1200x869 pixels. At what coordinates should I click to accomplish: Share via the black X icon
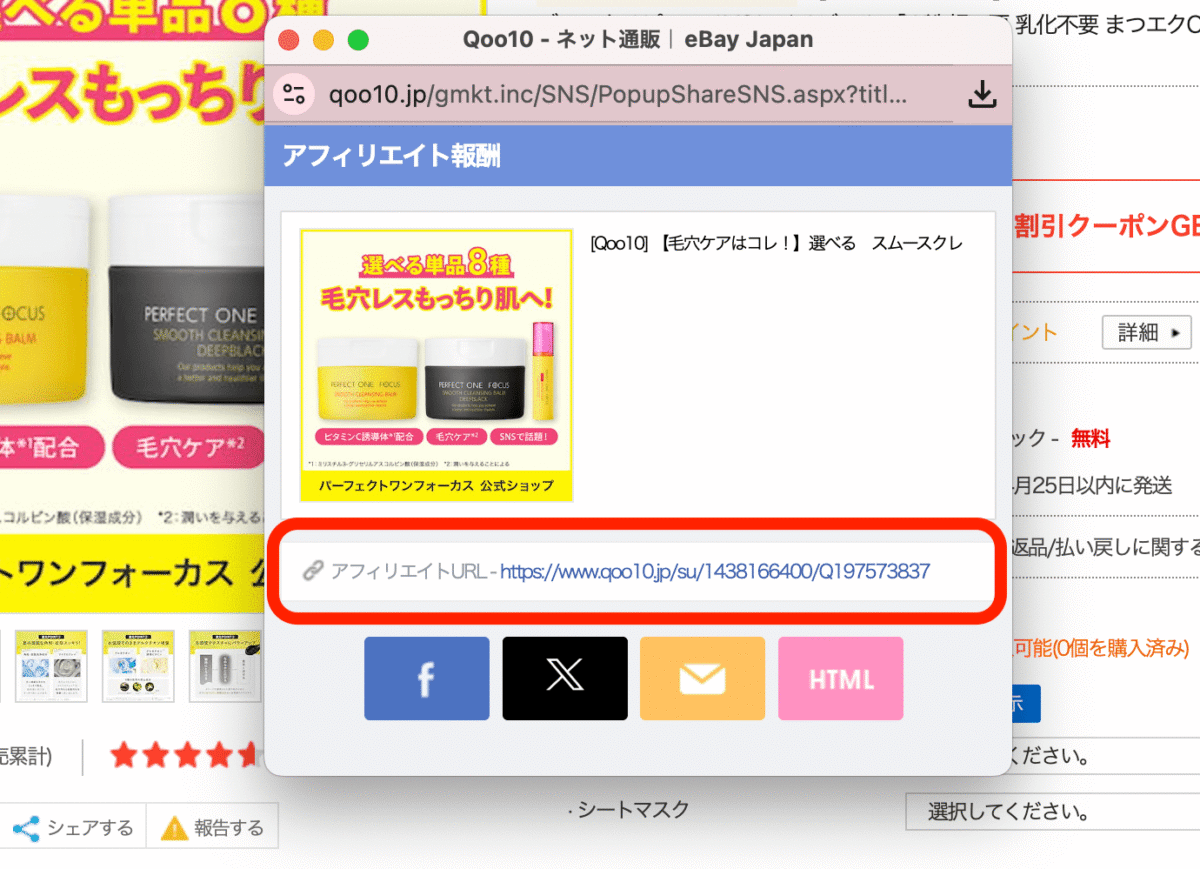coord(565,679)
